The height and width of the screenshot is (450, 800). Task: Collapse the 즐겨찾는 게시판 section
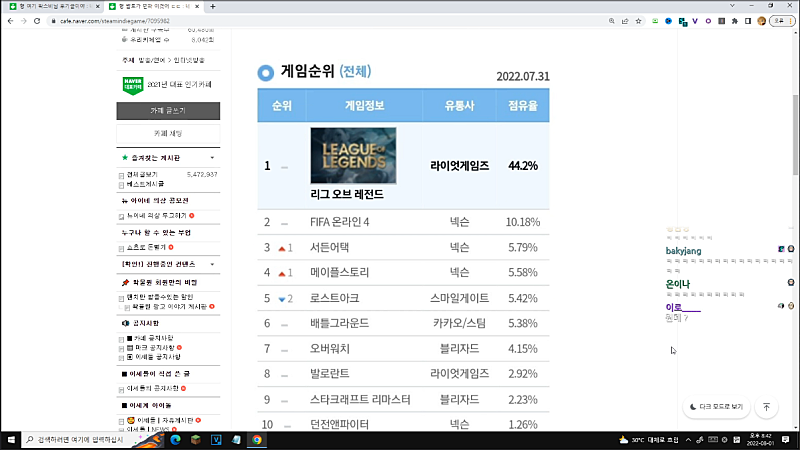(x=212, y=158)
